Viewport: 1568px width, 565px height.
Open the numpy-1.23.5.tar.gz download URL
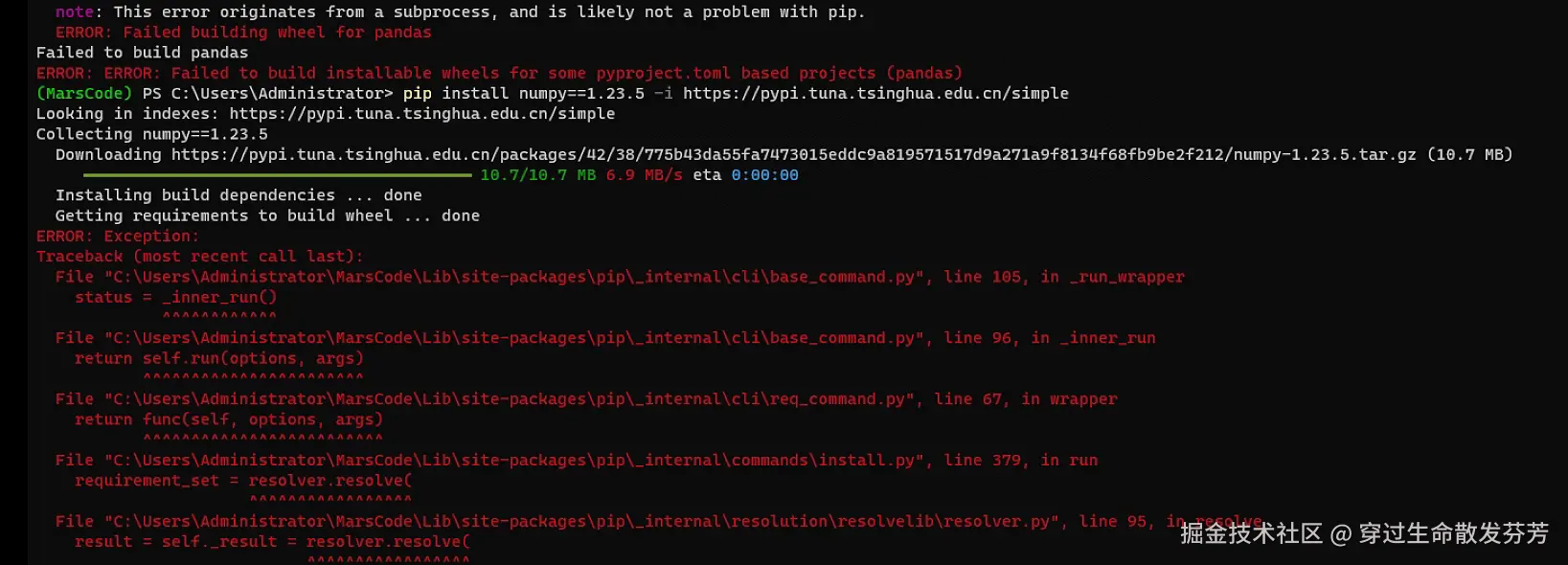pos(793,154)
